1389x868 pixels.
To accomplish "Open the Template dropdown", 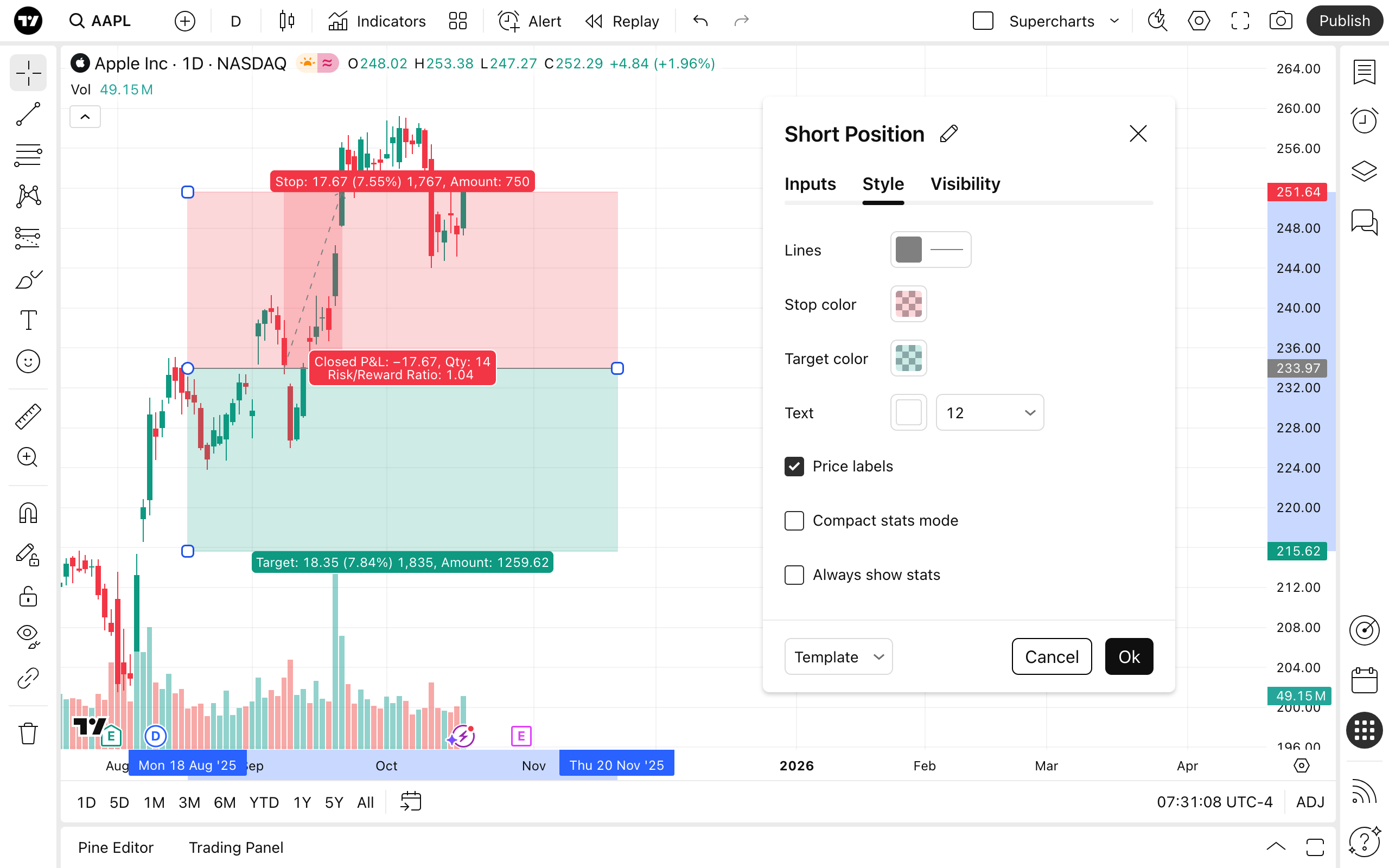I will [x=838, y=657].
